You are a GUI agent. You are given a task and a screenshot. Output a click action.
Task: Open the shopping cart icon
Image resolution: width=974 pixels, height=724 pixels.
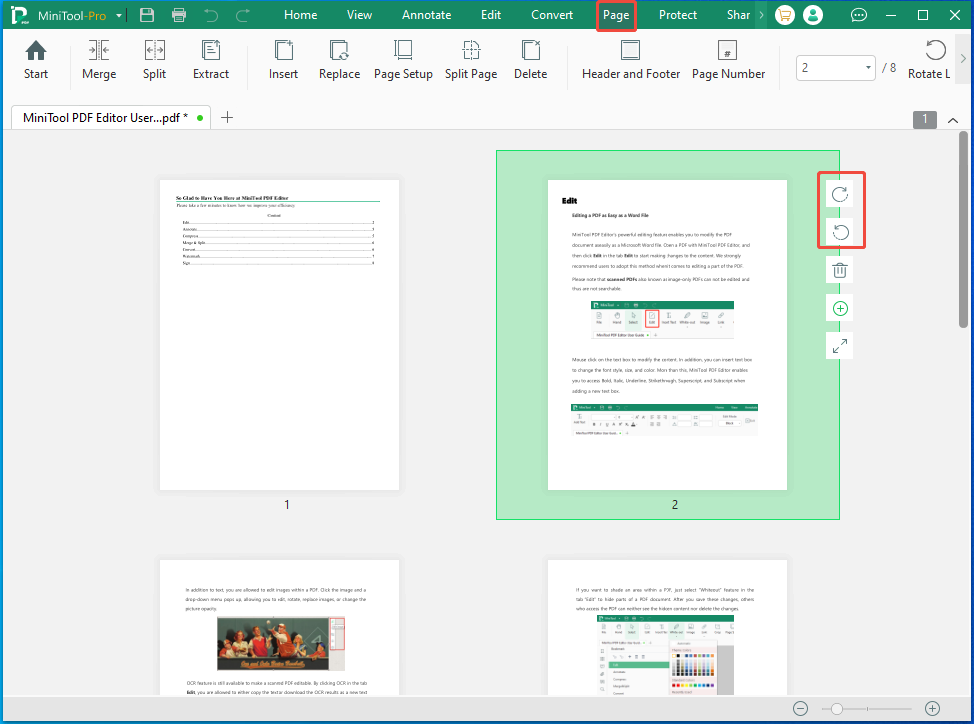(785, 15)
